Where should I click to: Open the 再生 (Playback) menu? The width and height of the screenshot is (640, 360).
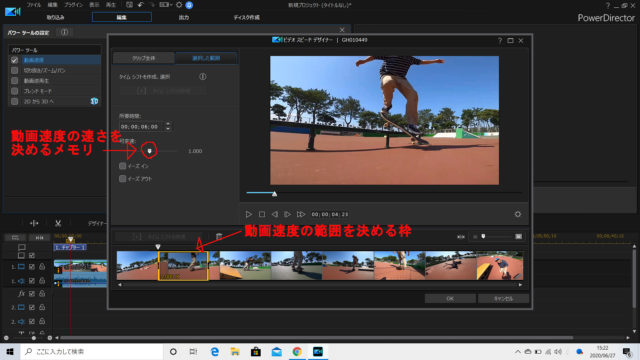111,5
